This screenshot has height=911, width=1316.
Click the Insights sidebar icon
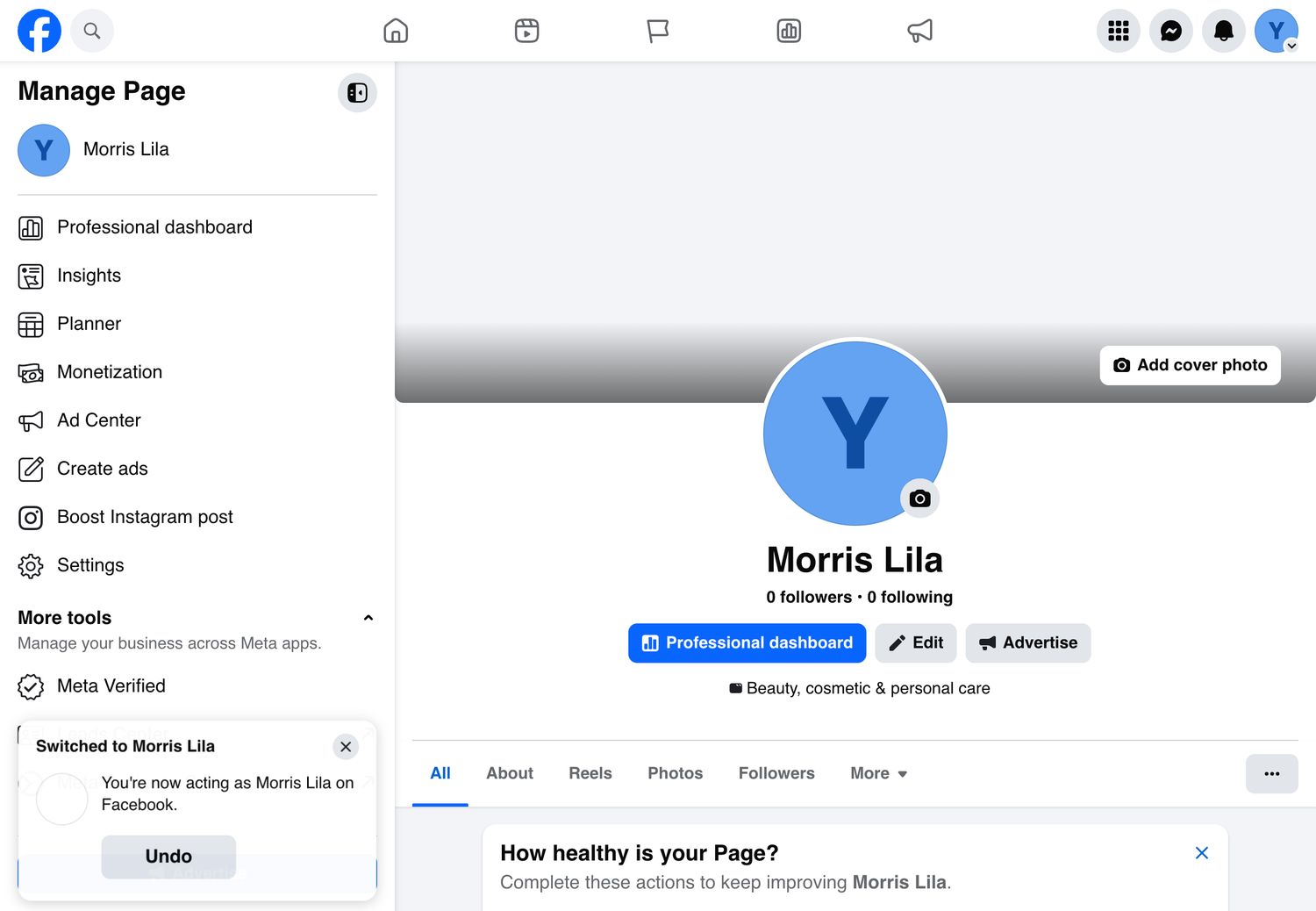point(31,276)
